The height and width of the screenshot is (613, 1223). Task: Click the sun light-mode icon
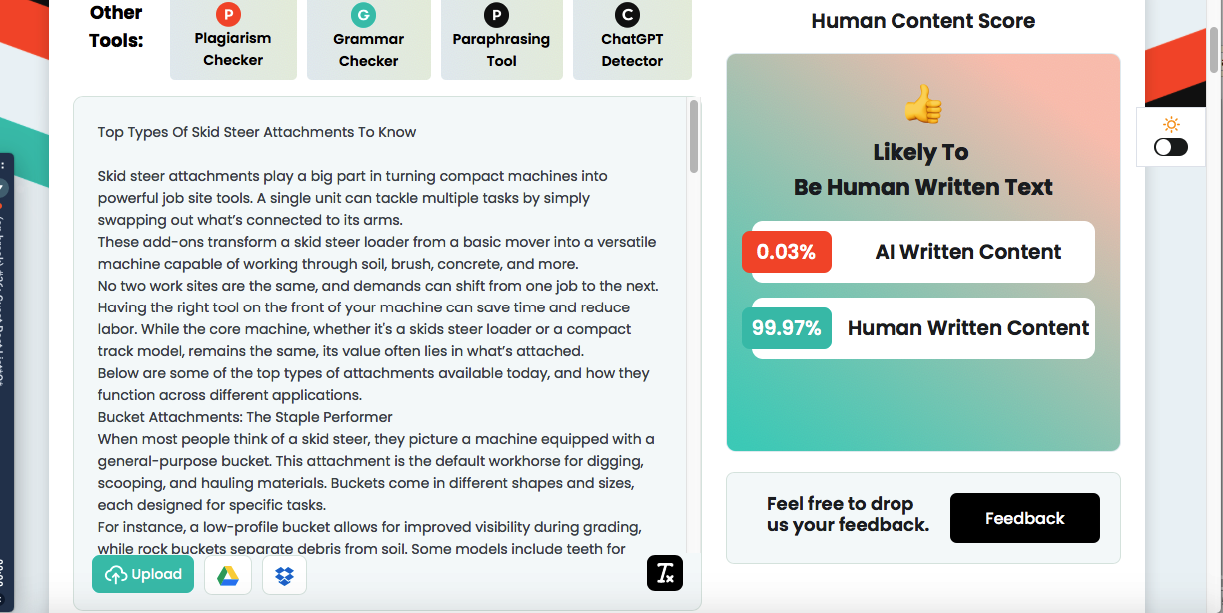1171,124
